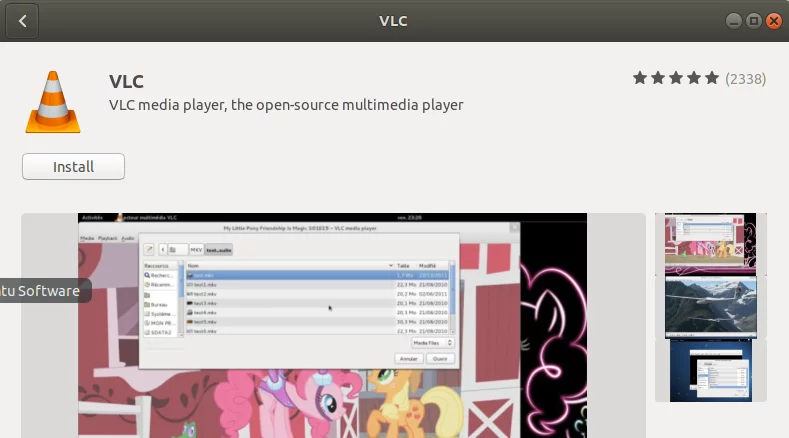Open the large VLC screenshot preview
The height and width of the screenshot is (438, 789).
[332, 325]
